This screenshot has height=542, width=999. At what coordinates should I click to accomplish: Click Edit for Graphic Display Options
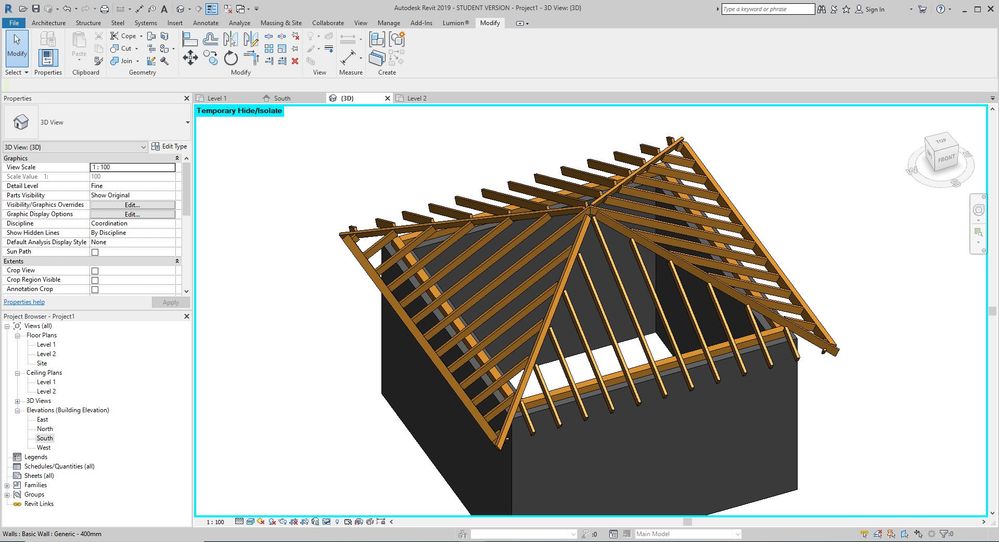[x=132, y=215]
